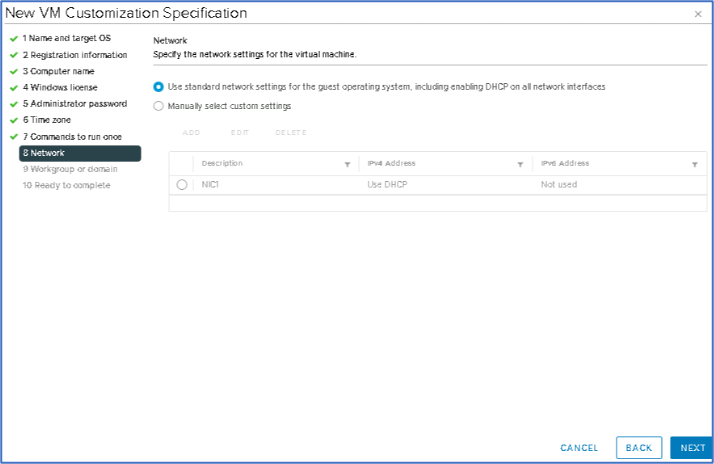Open the IPv6 Address column filter icon
Screen dimensions: 714x464
(x=694, y=164)
